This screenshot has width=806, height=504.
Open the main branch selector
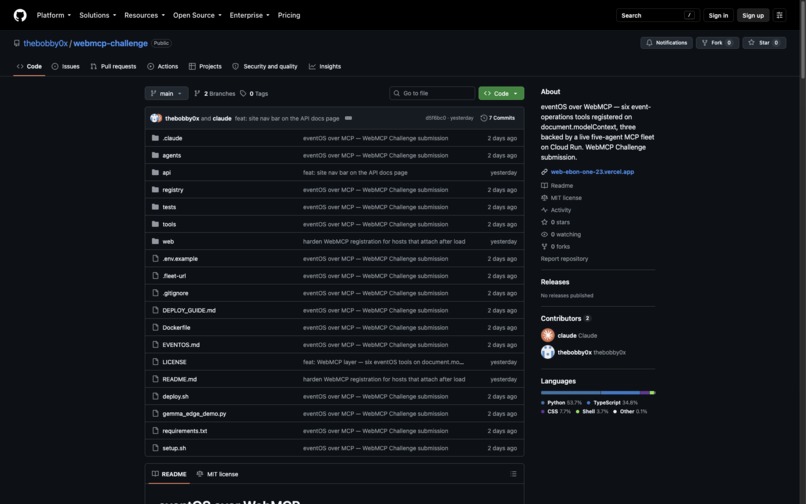[x=167, y=94]
